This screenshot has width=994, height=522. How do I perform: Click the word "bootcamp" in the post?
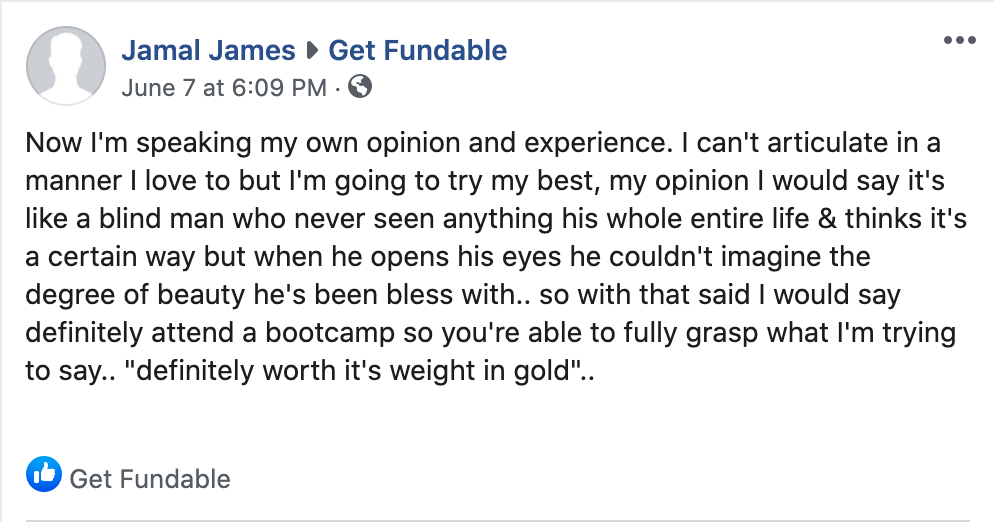[330, 332]
